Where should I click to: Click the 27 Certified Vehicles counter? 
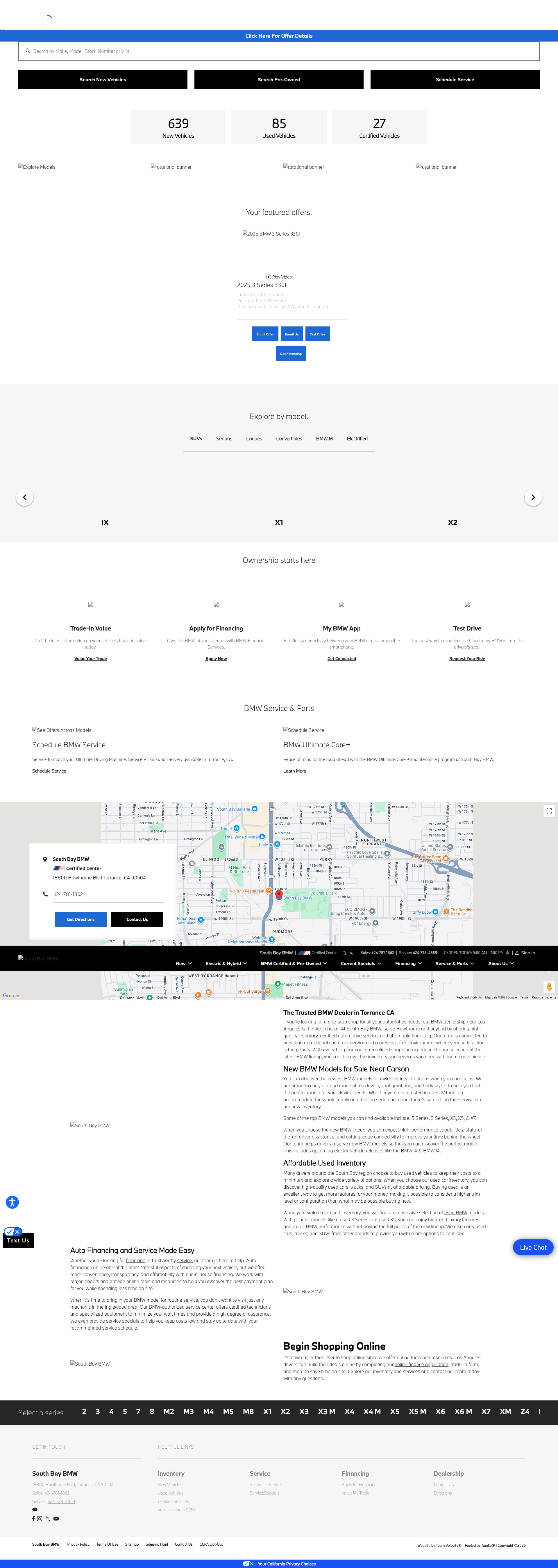click(380, 127)
